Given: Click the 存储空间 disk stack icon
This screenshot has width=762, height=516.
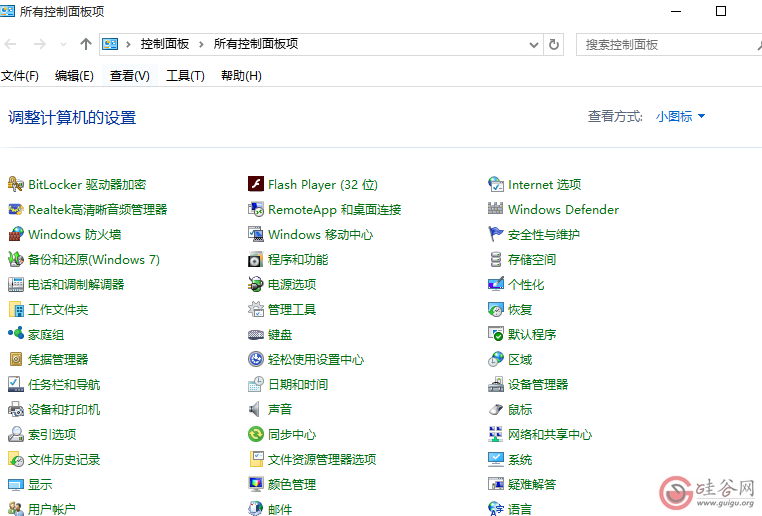Looking at the screenshot, I should [496, 259].
